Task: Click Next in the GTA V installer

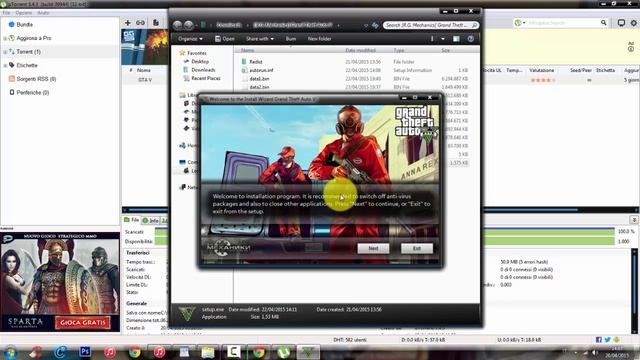Action: click(x=373, y=248)
